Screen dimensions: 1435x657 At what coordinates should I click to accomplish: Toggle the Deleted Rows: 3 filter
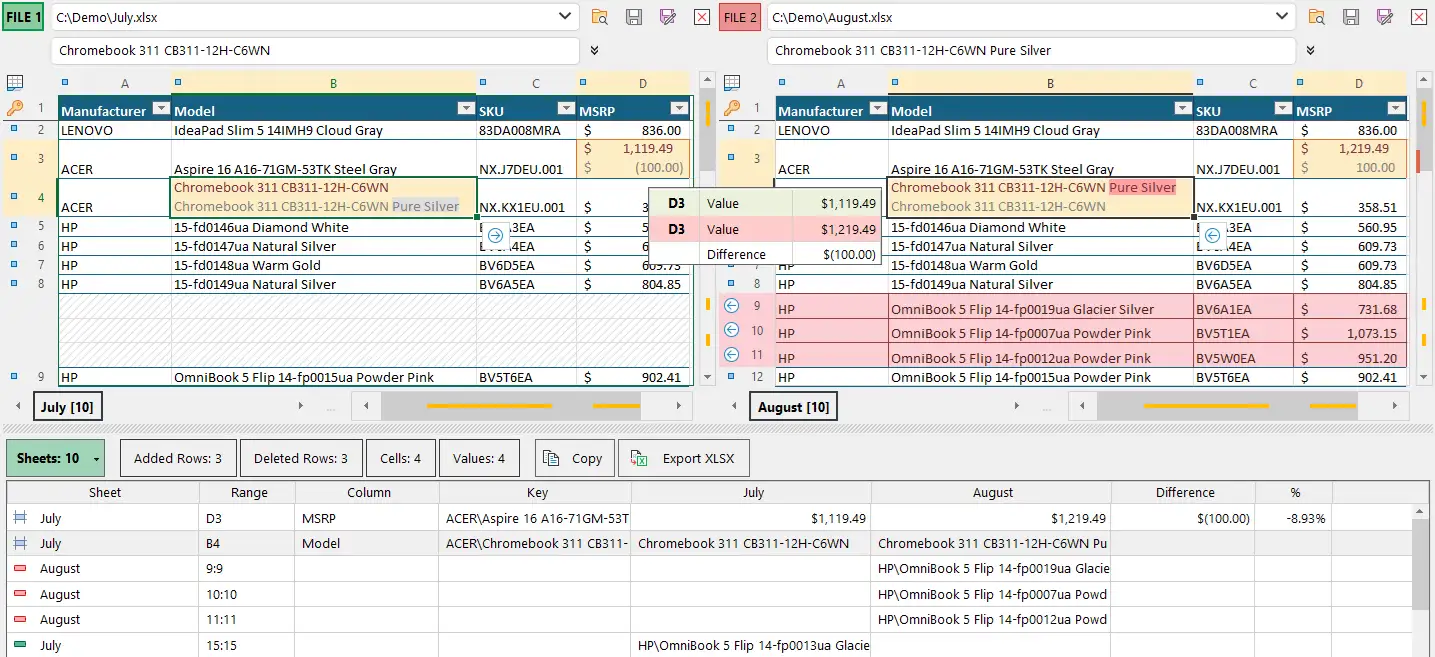[301, 458]
